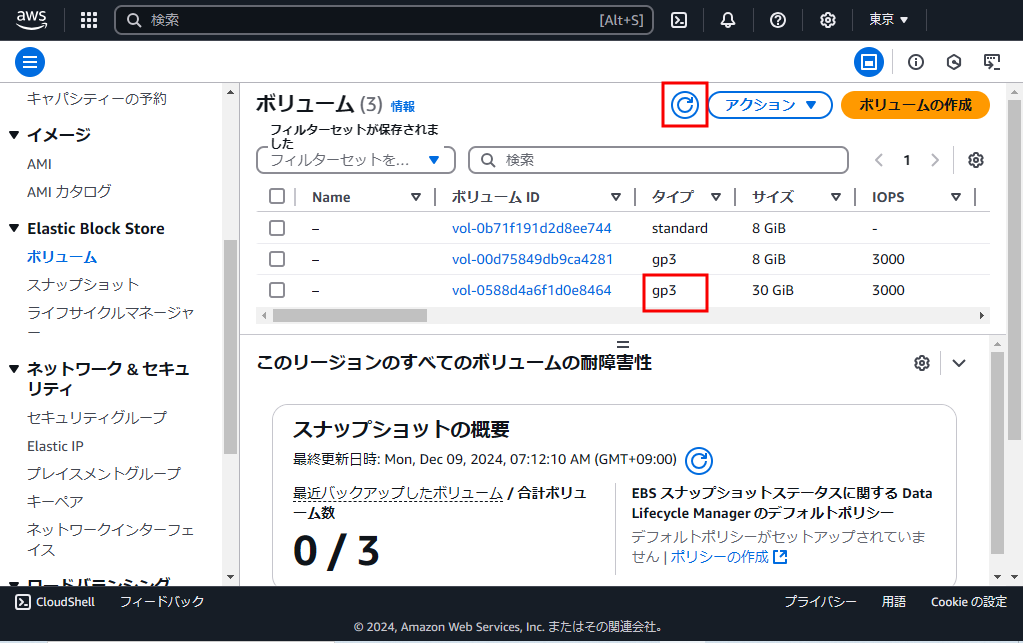Click the sidebar vertical scrollbar thumb
This screenshot has height=643, width=1023.
230,347
